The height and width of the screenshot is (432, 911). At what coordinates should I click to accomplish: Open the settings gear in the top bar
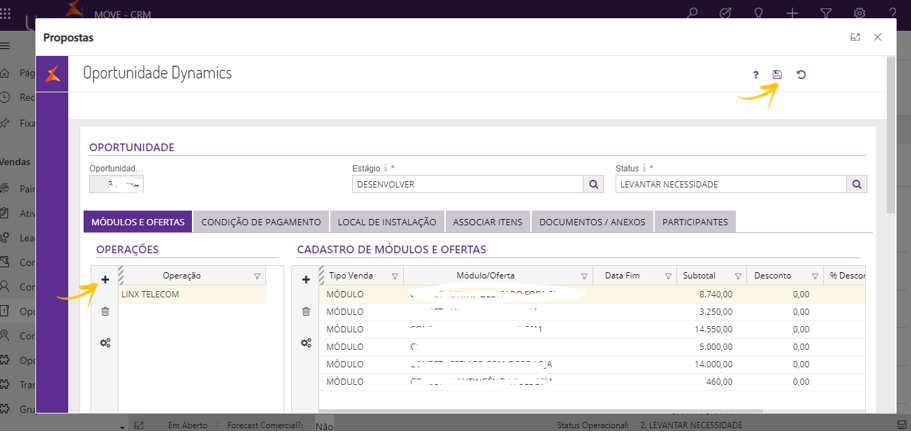coord(859,12)
